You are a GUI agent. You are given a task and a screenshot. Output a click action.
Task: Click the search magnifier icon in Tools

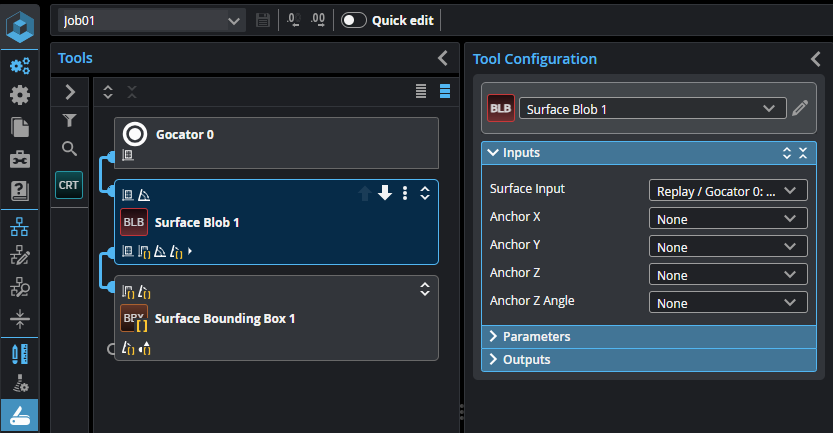[69, 149]
